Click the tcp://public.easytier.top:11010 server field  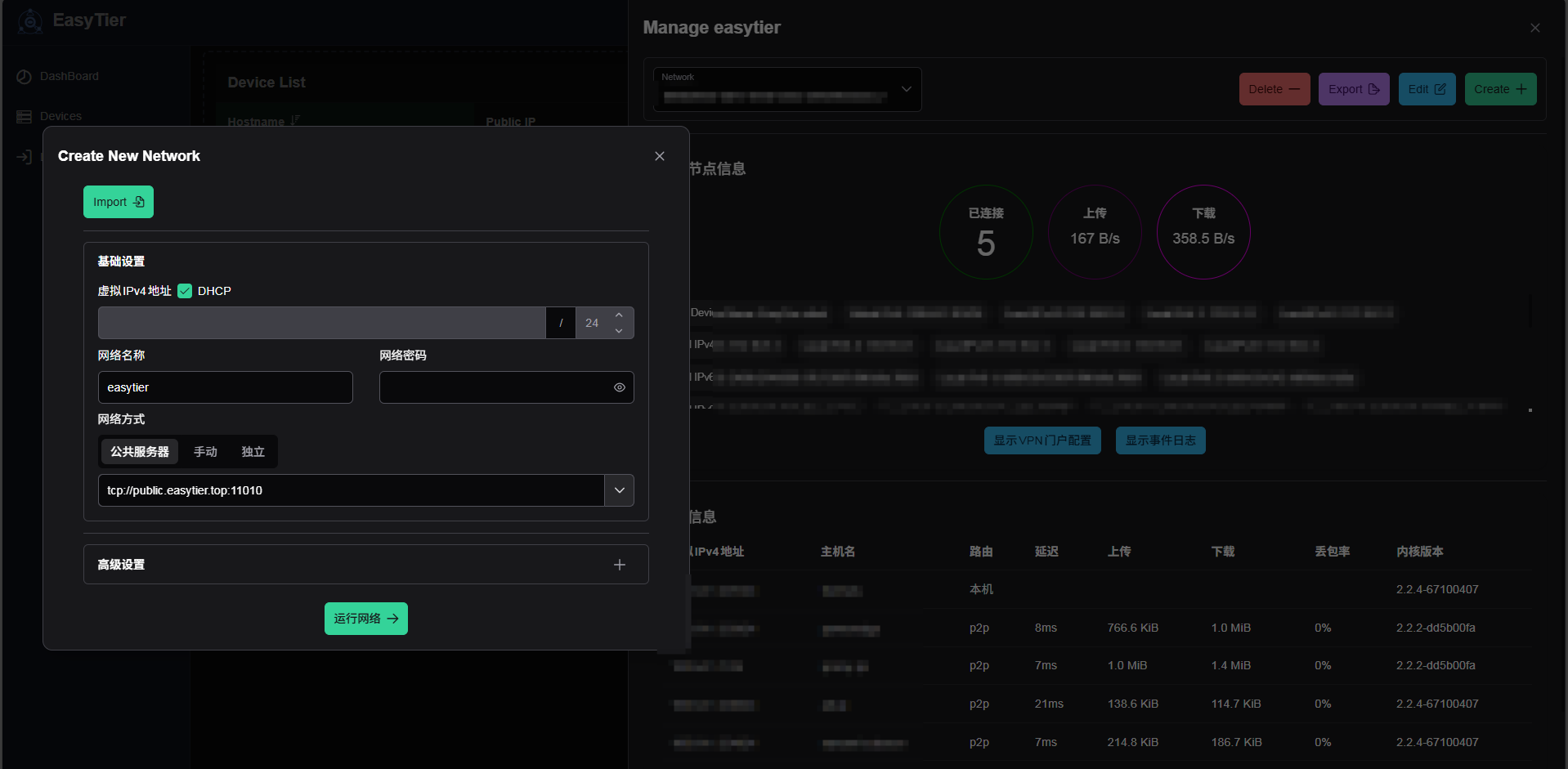[352, 490]
